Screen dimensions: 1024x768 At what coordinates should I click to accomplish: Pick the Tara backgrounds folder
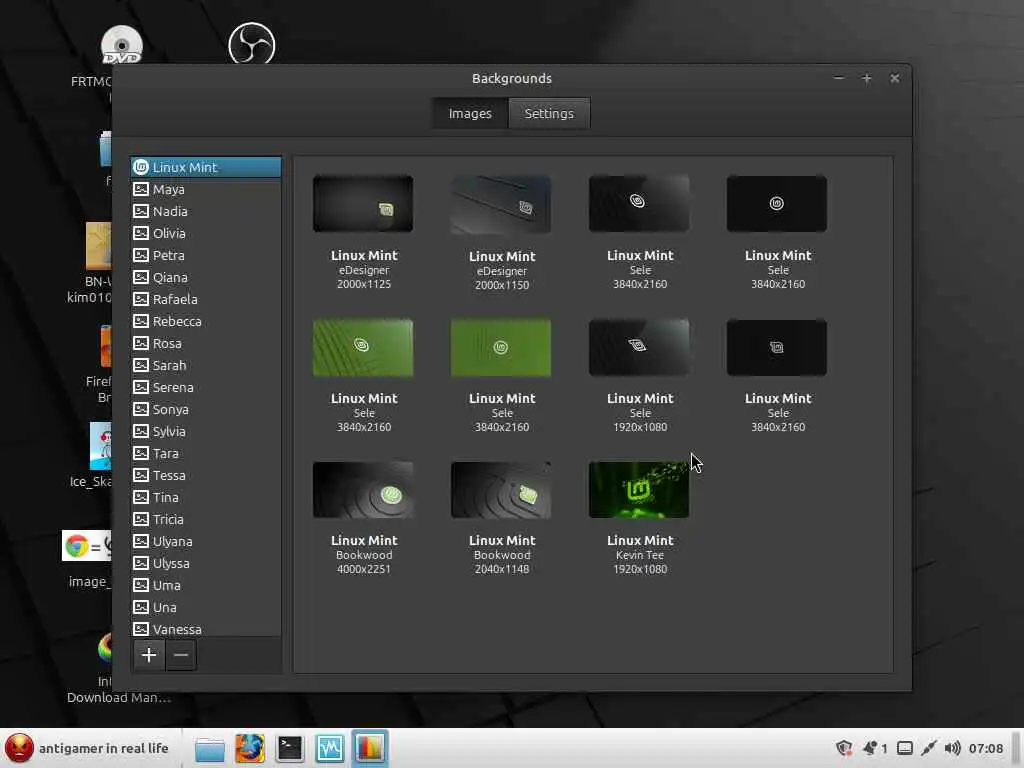206,453
